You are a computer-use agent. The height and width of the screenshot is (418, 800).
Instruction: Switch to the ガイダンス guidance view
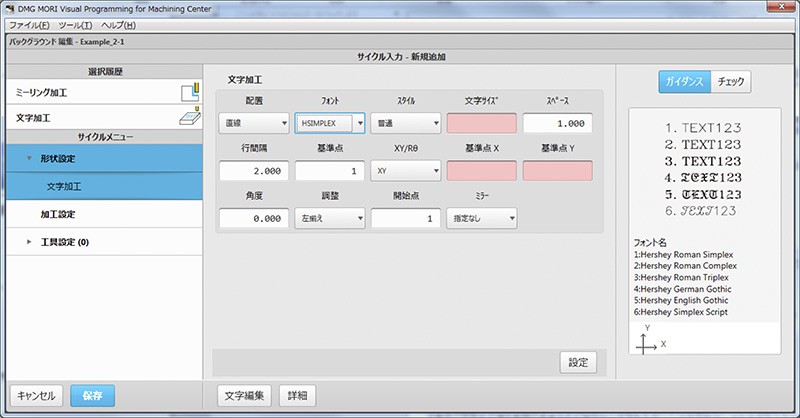point(683,82)
